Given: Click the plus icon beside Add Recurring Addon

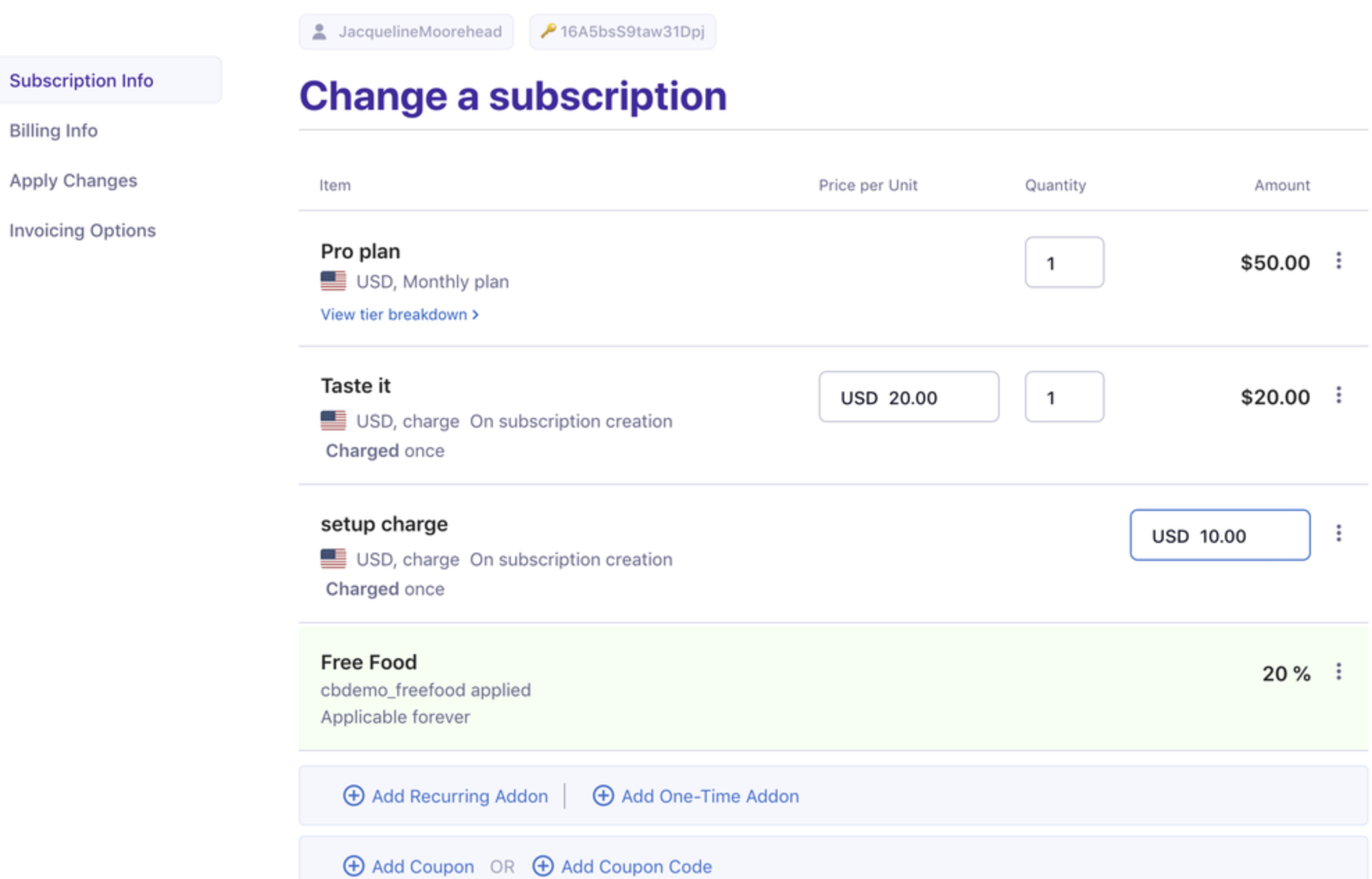Looking at the screenshot, I should 354,796.
